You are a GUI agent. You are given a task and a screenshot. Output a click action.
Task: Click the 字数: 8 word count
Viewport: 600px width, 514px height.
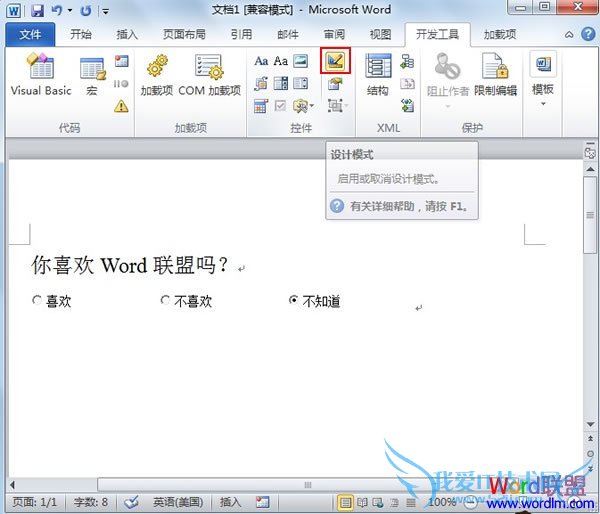91,502
